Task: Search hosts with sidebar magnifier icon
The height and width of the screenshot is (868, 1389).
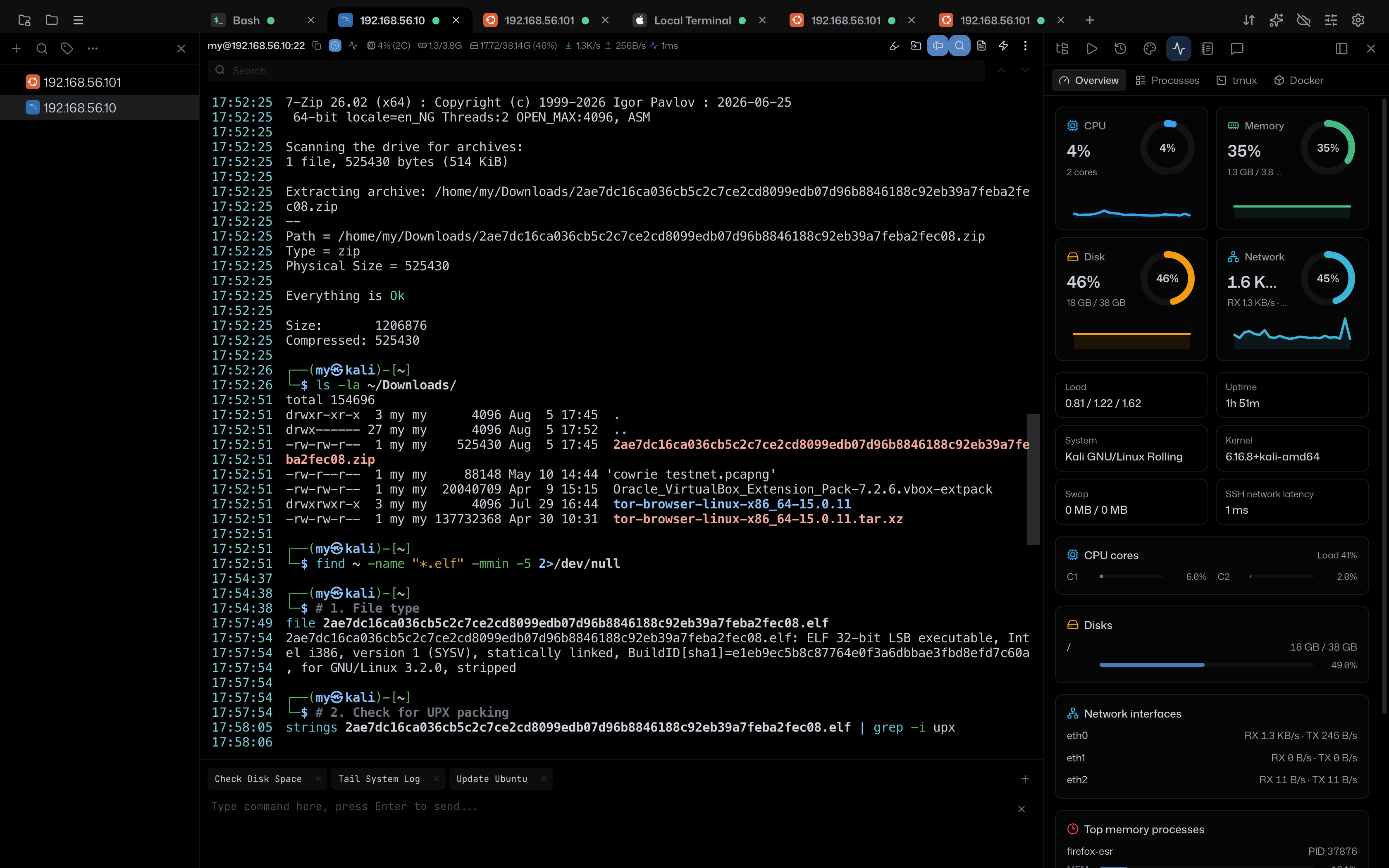Action: point(42,49)
